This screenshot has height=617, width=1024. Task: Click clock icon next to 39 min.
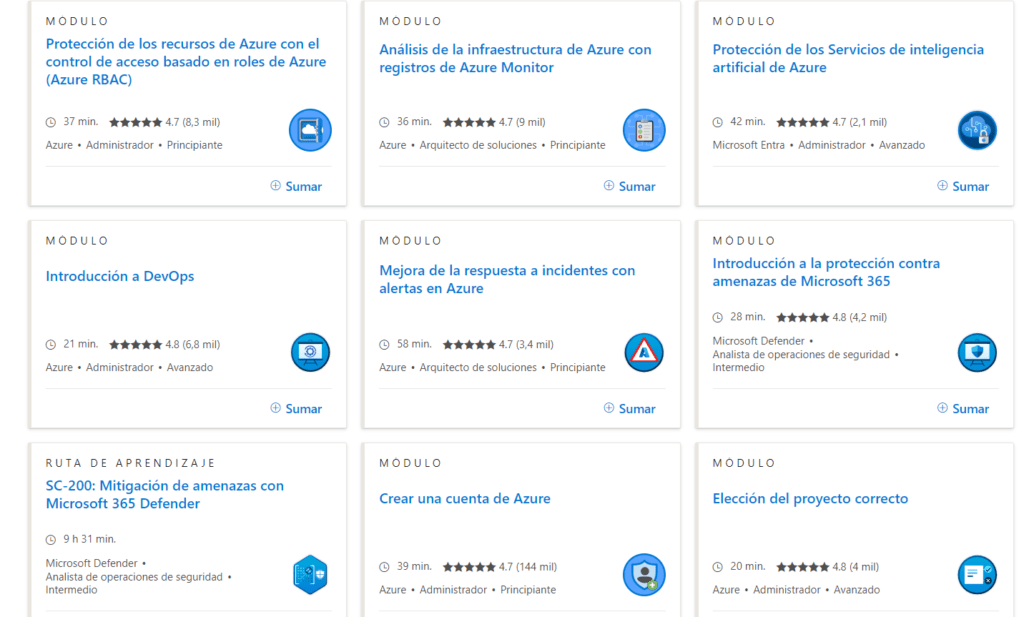(x=384, y=567)
